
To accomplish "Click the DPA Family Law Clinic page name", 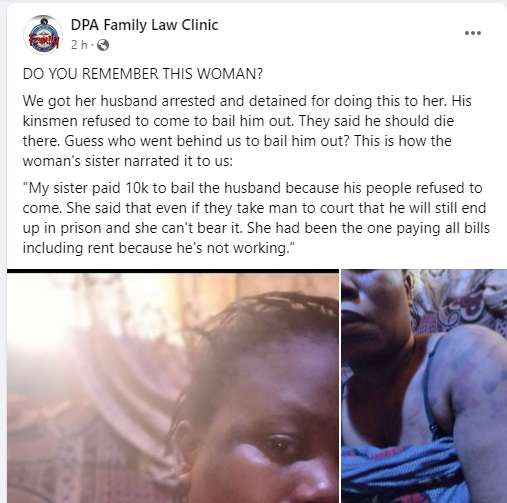I will tap(144, 25).
